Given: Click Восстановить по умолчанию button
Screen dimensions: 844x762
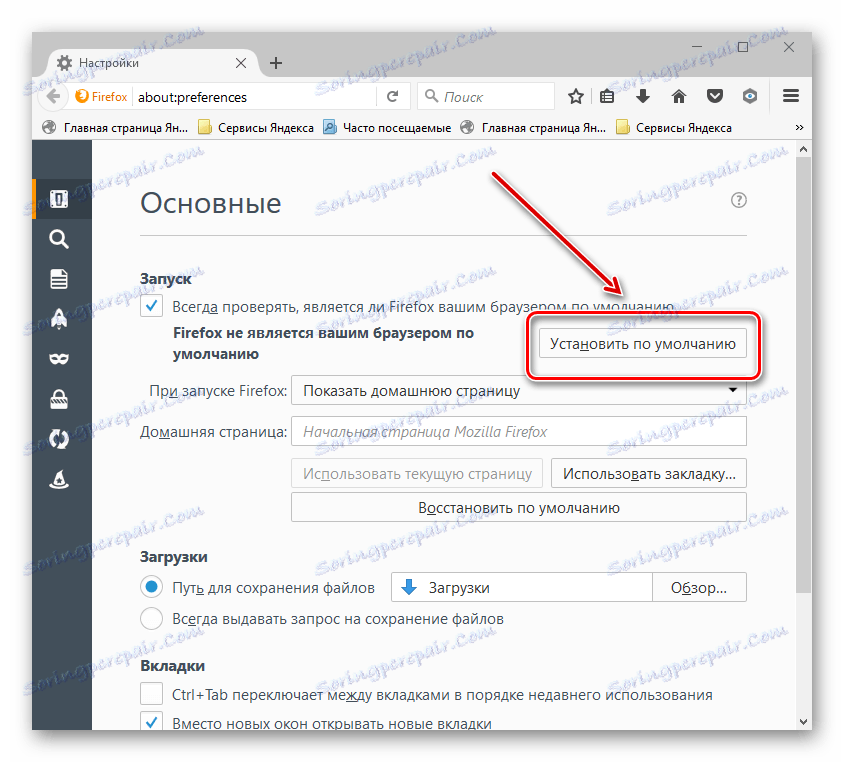Looking at the screenshot, I should (x=518, y=507).
